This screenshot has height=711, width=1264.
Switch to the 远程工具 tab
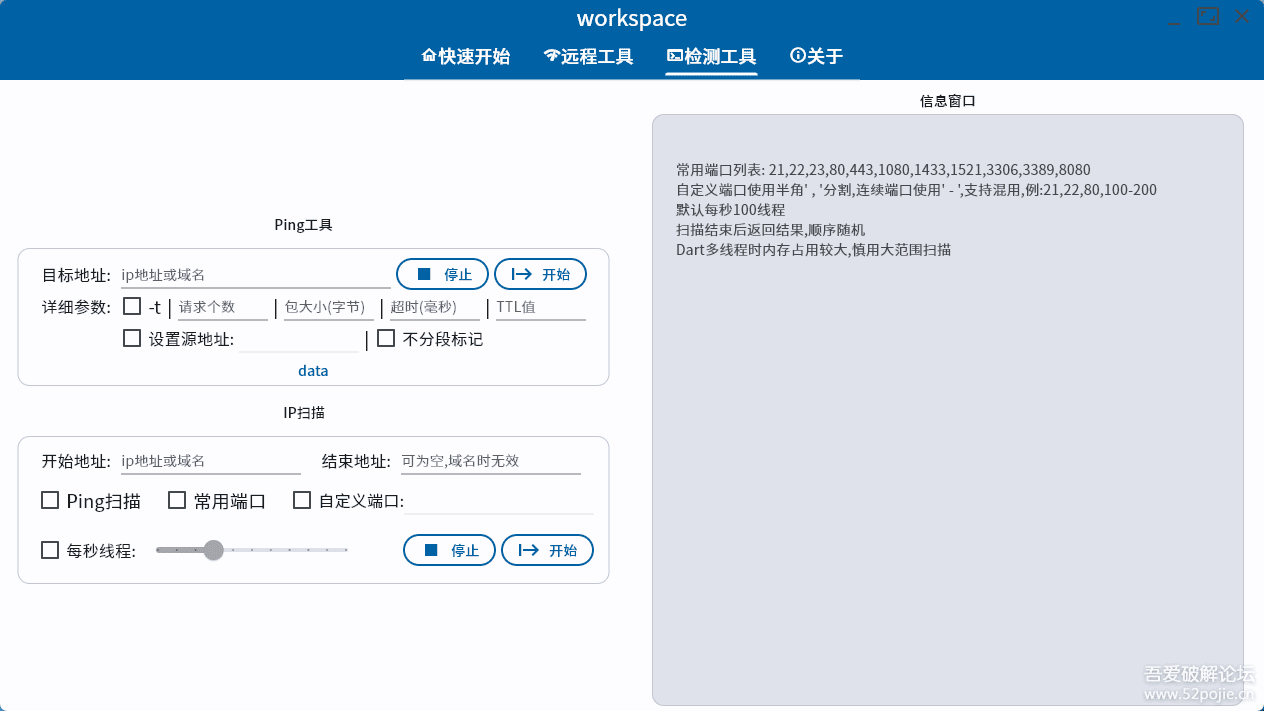click(x=588, y=57)
